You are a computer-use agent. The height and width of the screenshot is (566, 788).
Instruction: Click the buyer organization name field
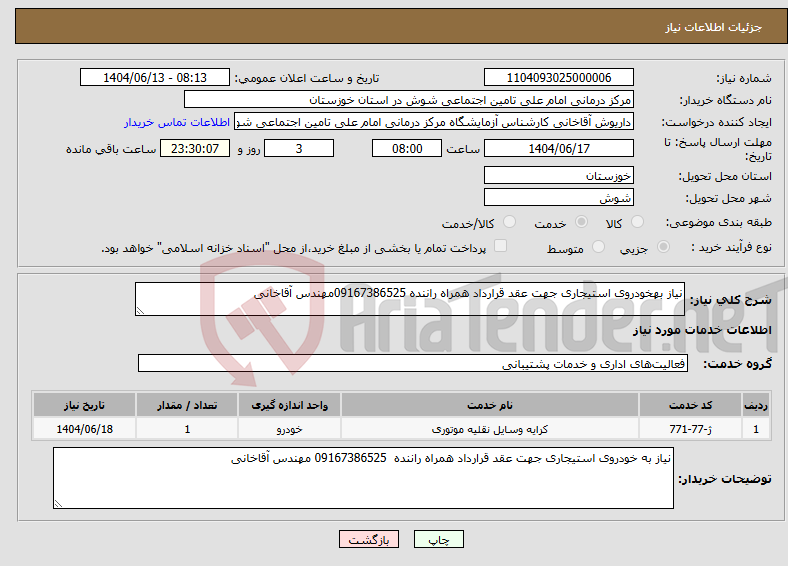click(409, 100)
